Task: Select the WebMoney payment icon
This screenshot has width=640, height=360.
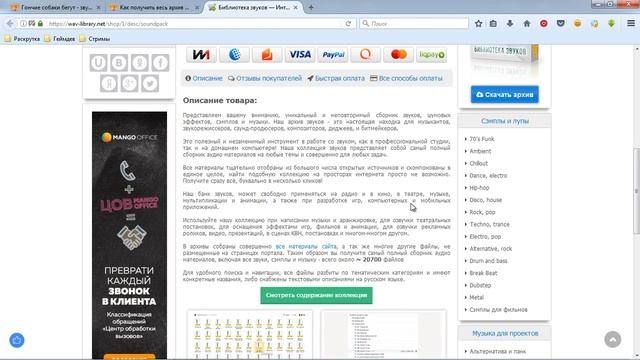Action: [234, 54]
